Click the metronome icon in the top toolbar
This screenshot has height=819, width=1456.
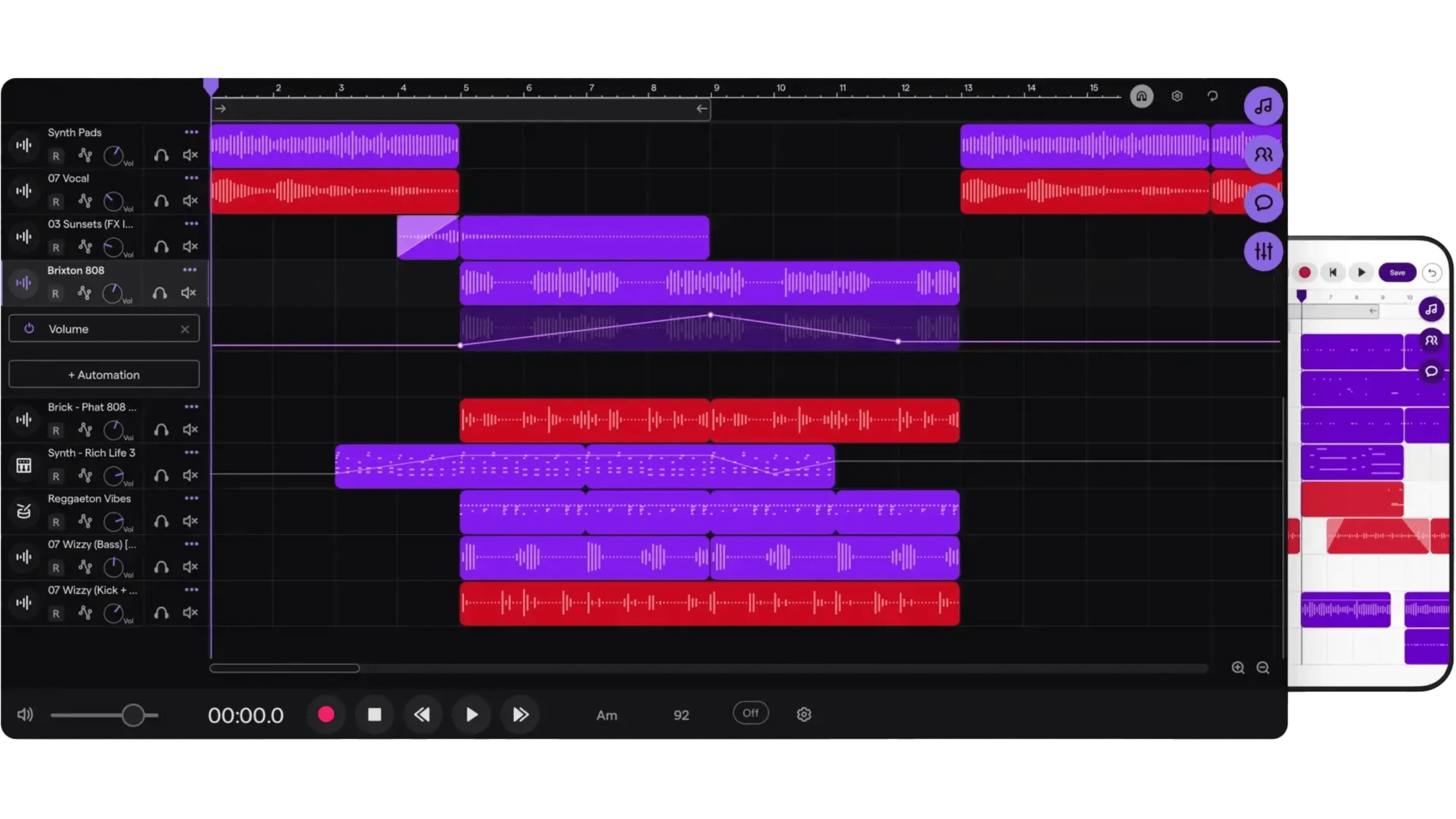[x=1142, y=96]
